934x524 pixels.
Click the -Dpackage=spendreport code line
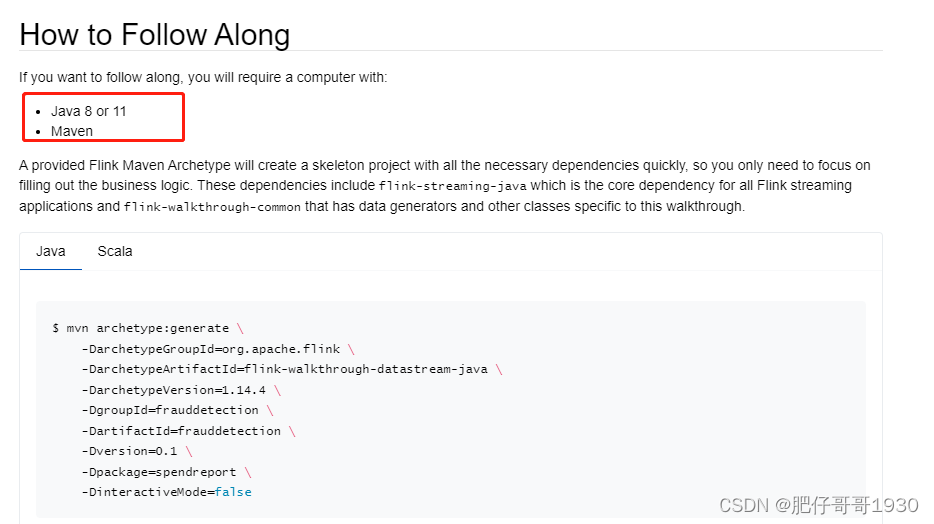pyautogui.click(x=159, y=472)
